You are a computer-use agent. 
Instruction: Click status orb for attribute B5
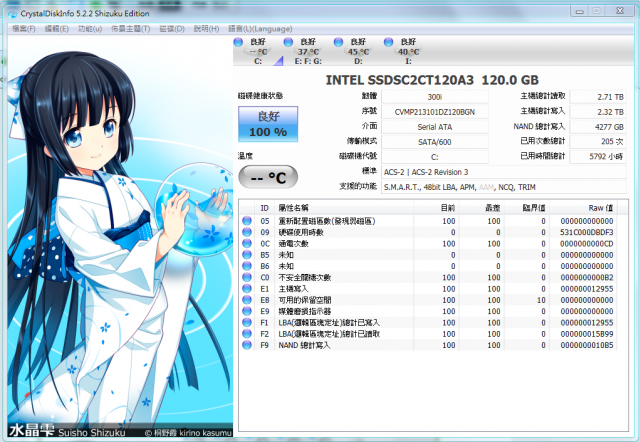[x=247, y=255]
